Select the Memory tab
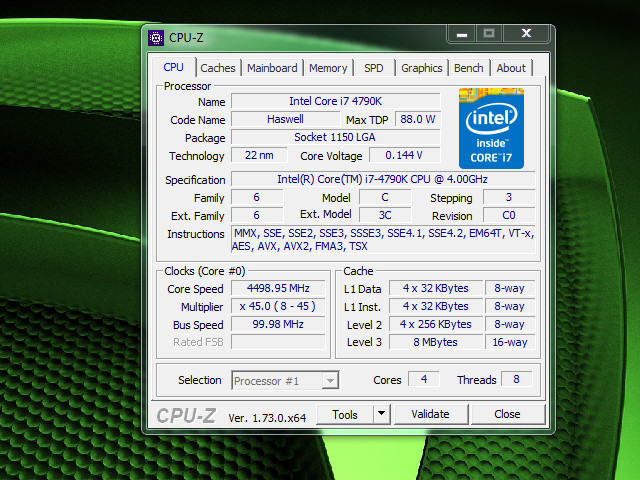The height and width of the screenshot is (480, 640). [x=328, y=68]
